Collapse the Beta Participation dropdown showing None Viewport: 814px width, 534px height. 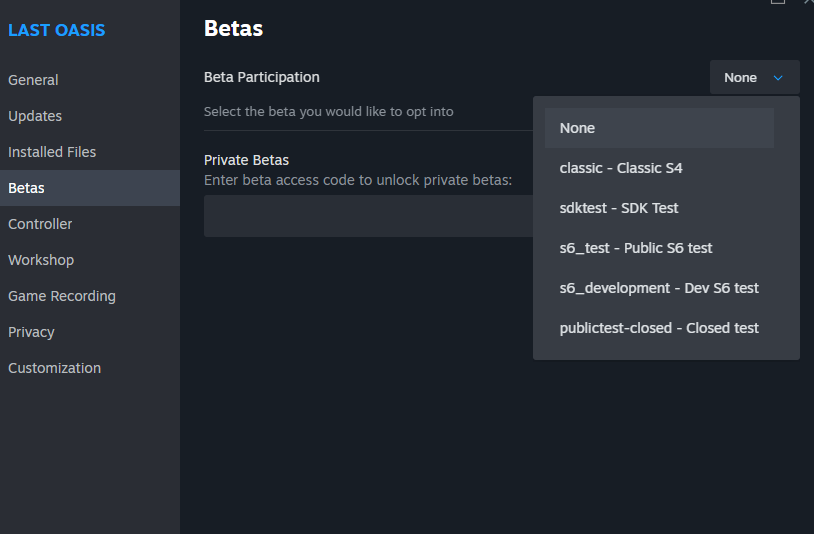pyautogui.click(x=754, y=77)
